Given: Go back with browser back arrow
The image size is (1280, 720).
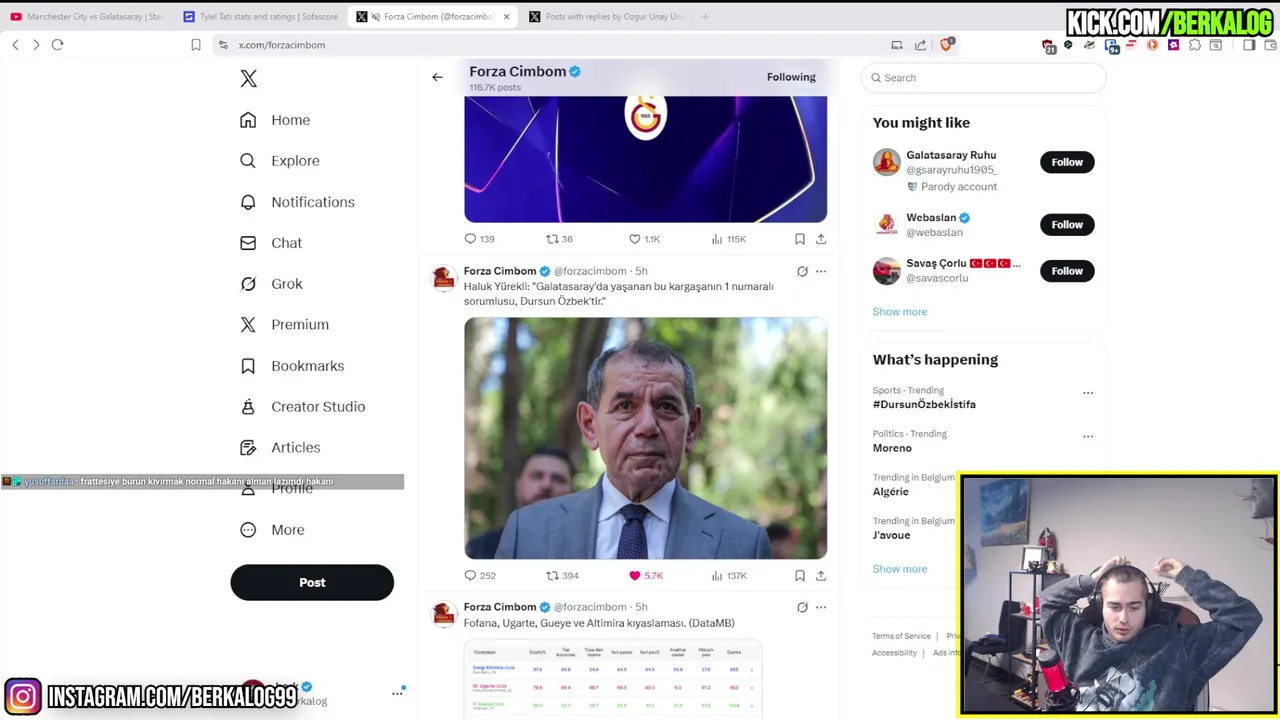Looking at the screenshot, I should pyautogui.click(x=15, y=45).
